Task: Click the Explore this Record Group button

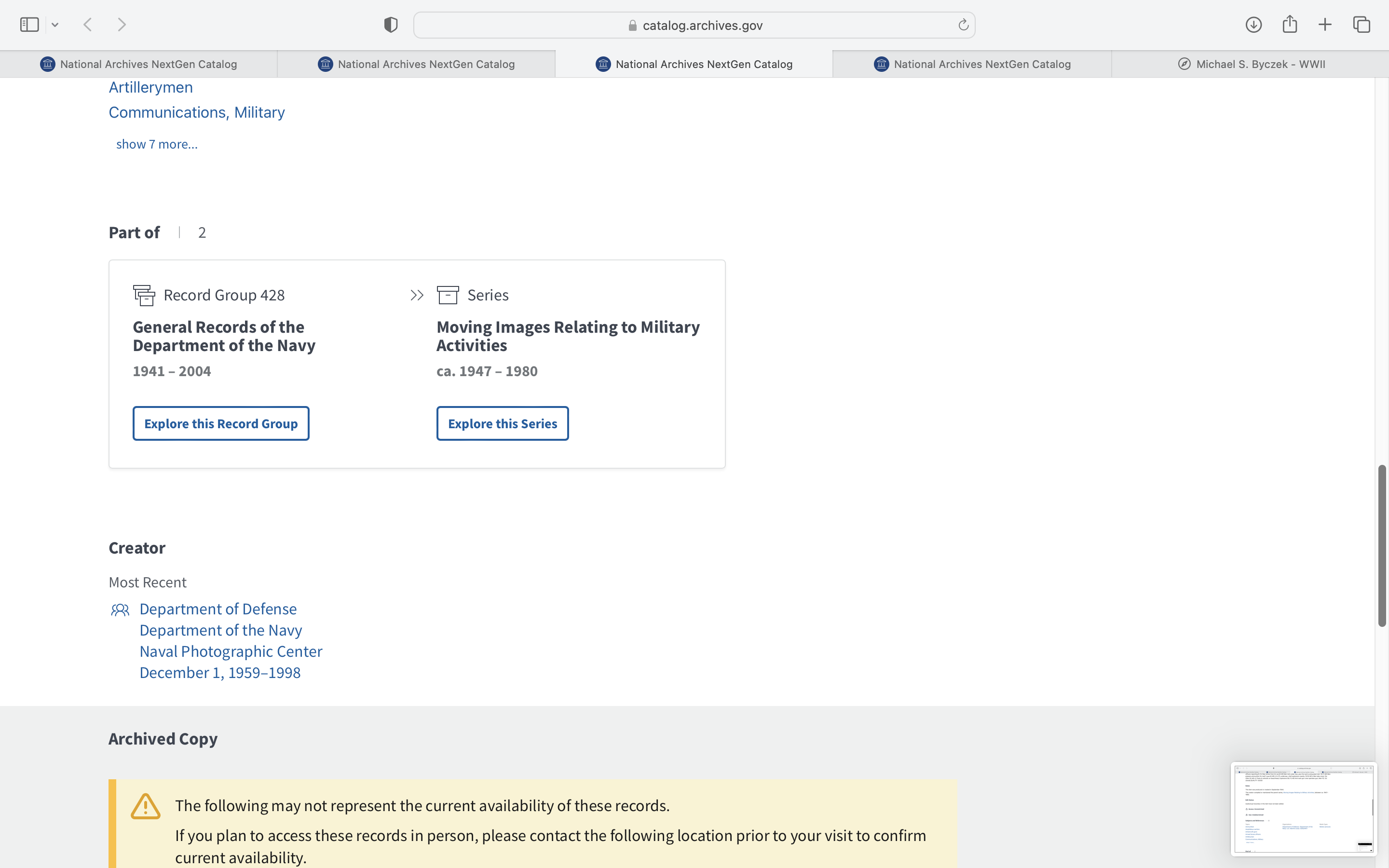Action: (221, 424)
